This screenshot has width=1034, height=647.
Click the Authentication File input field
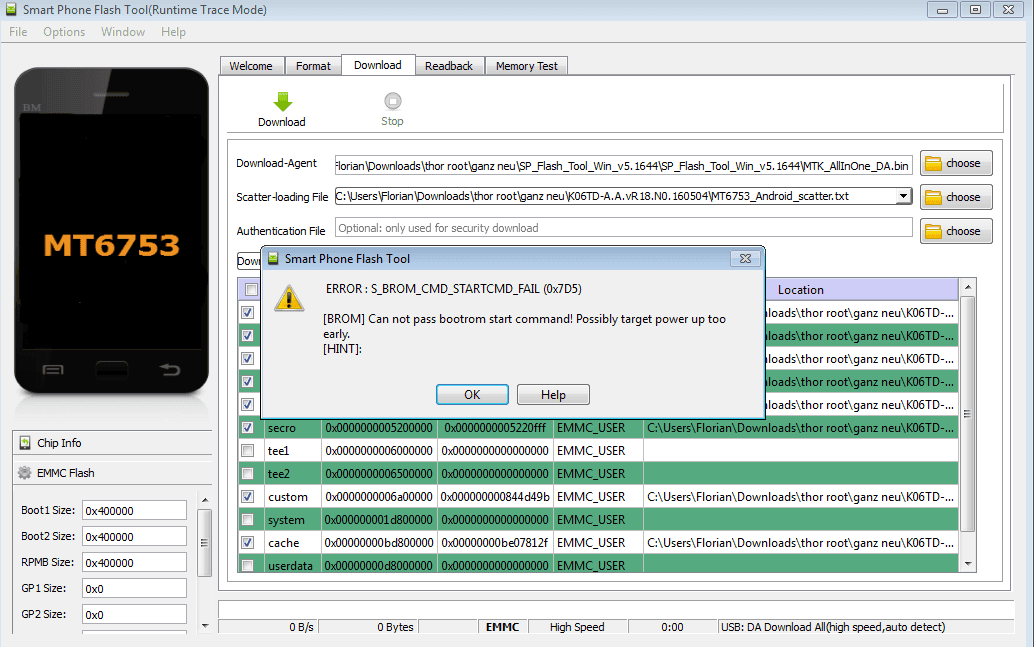click(624, 228)
